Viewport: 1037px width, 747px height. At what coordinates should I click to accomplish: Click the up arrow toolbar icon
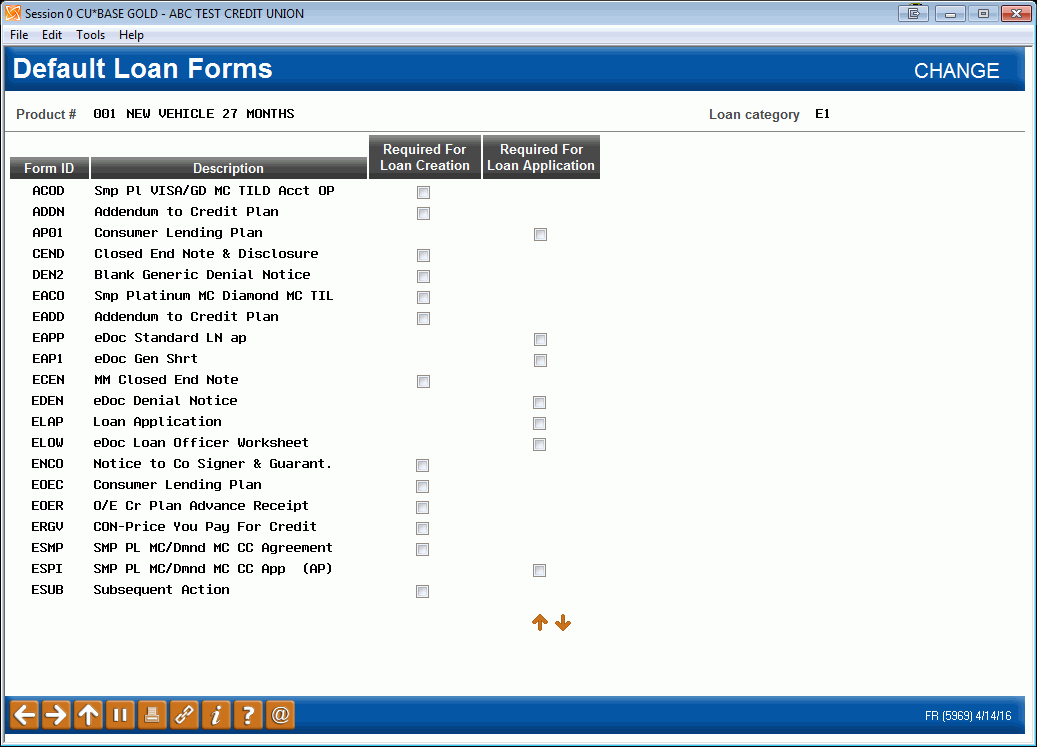(x=88, y=715)
